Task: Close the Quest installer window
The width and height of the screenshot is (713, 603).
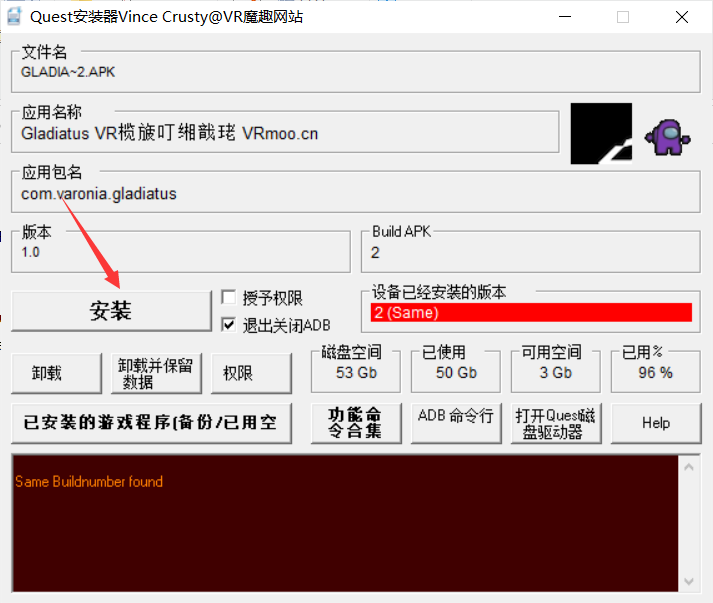Action: click(682, 17)
